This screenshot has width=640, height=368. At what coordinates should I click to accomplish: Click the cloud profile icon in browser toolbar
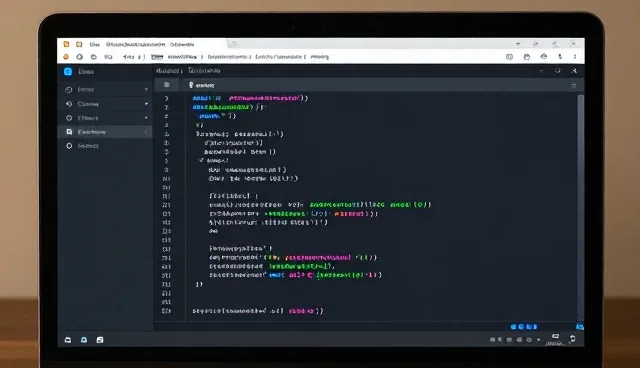(544, 56)
